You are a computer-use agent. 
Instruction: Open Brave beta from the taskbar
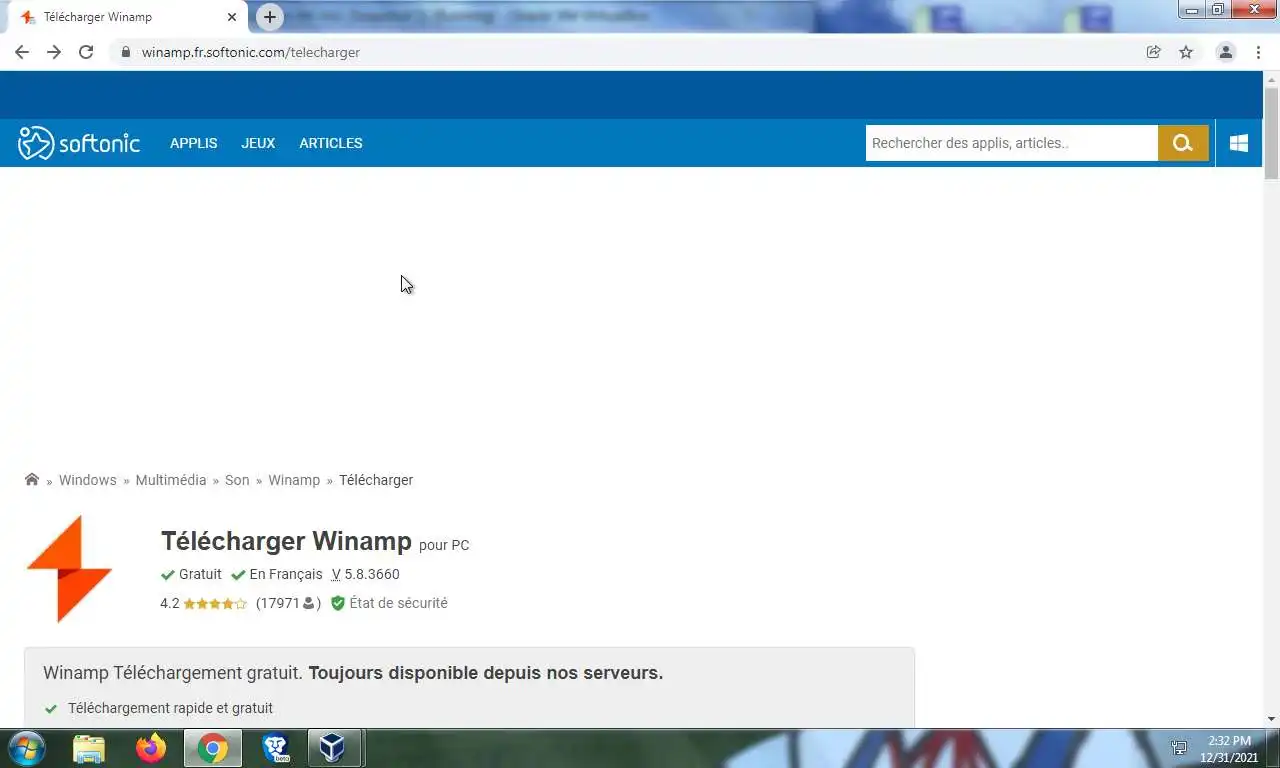[x=275, y=748]
